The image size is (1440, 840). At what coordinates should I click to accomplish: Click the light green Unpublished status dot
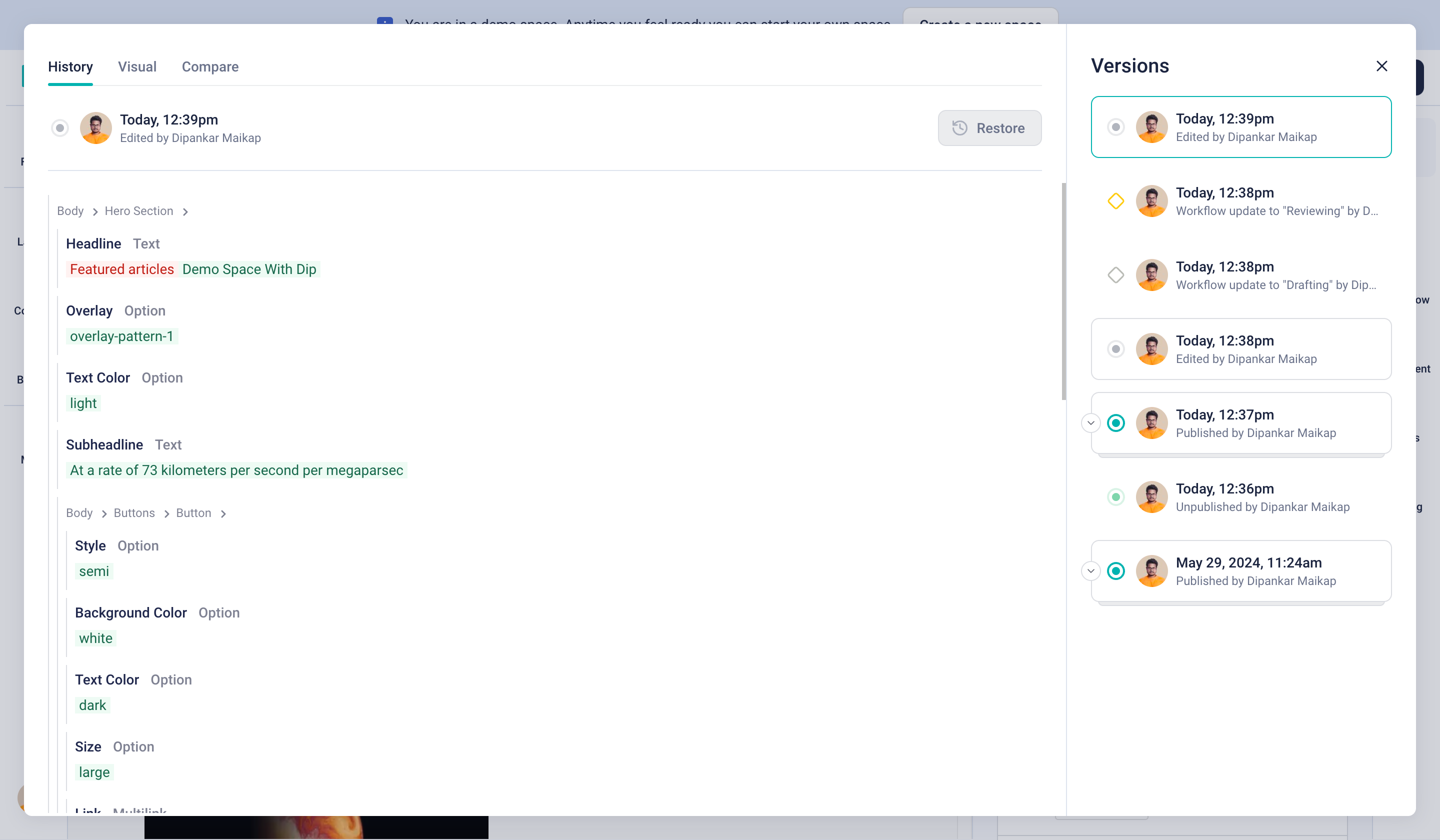point(1115,497)
